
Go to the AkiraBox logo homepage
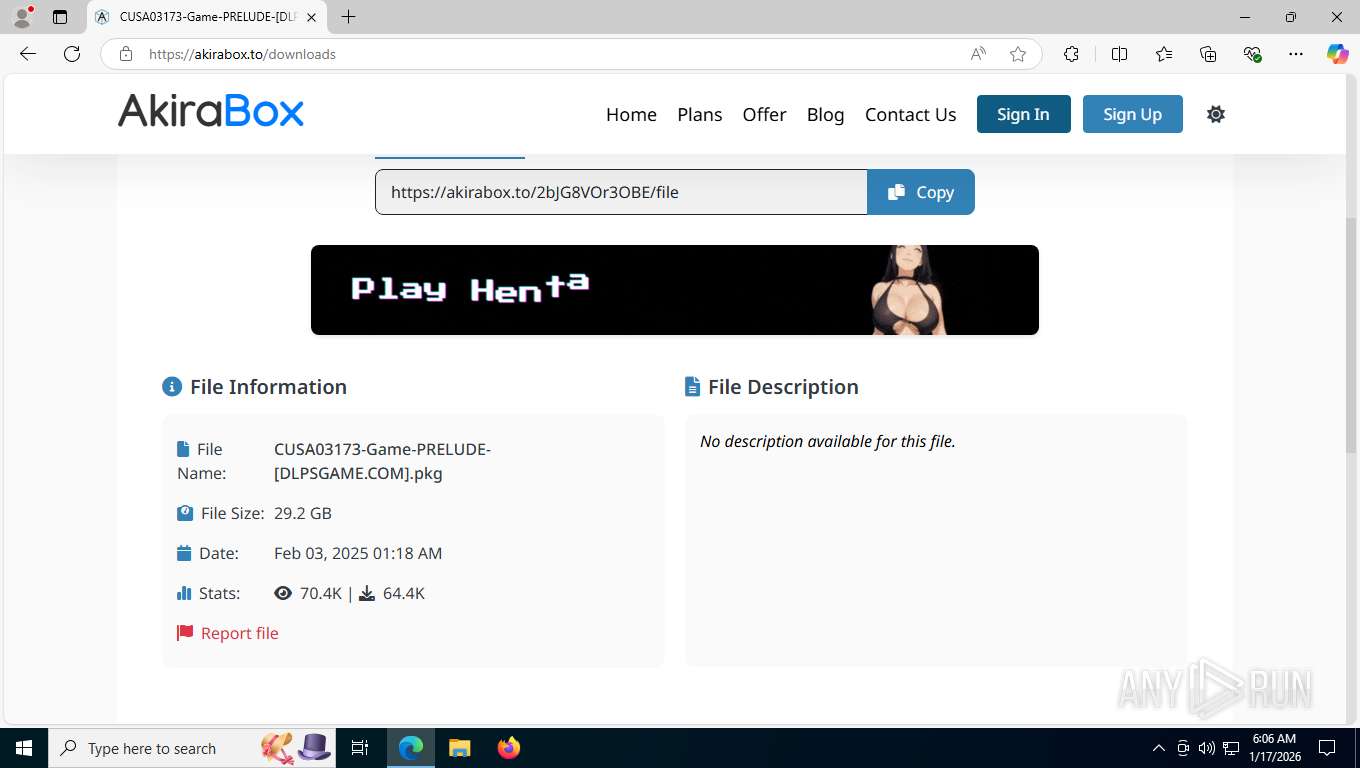tap(211, 111)
